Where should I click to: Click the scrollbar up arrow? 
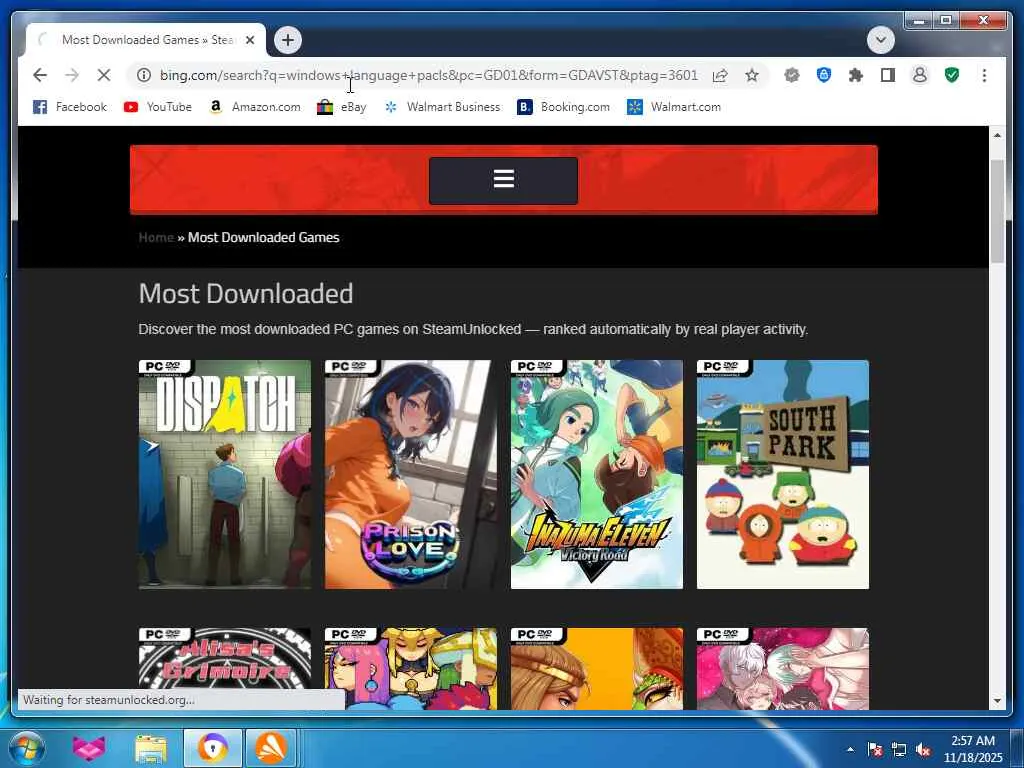[997, 135]
